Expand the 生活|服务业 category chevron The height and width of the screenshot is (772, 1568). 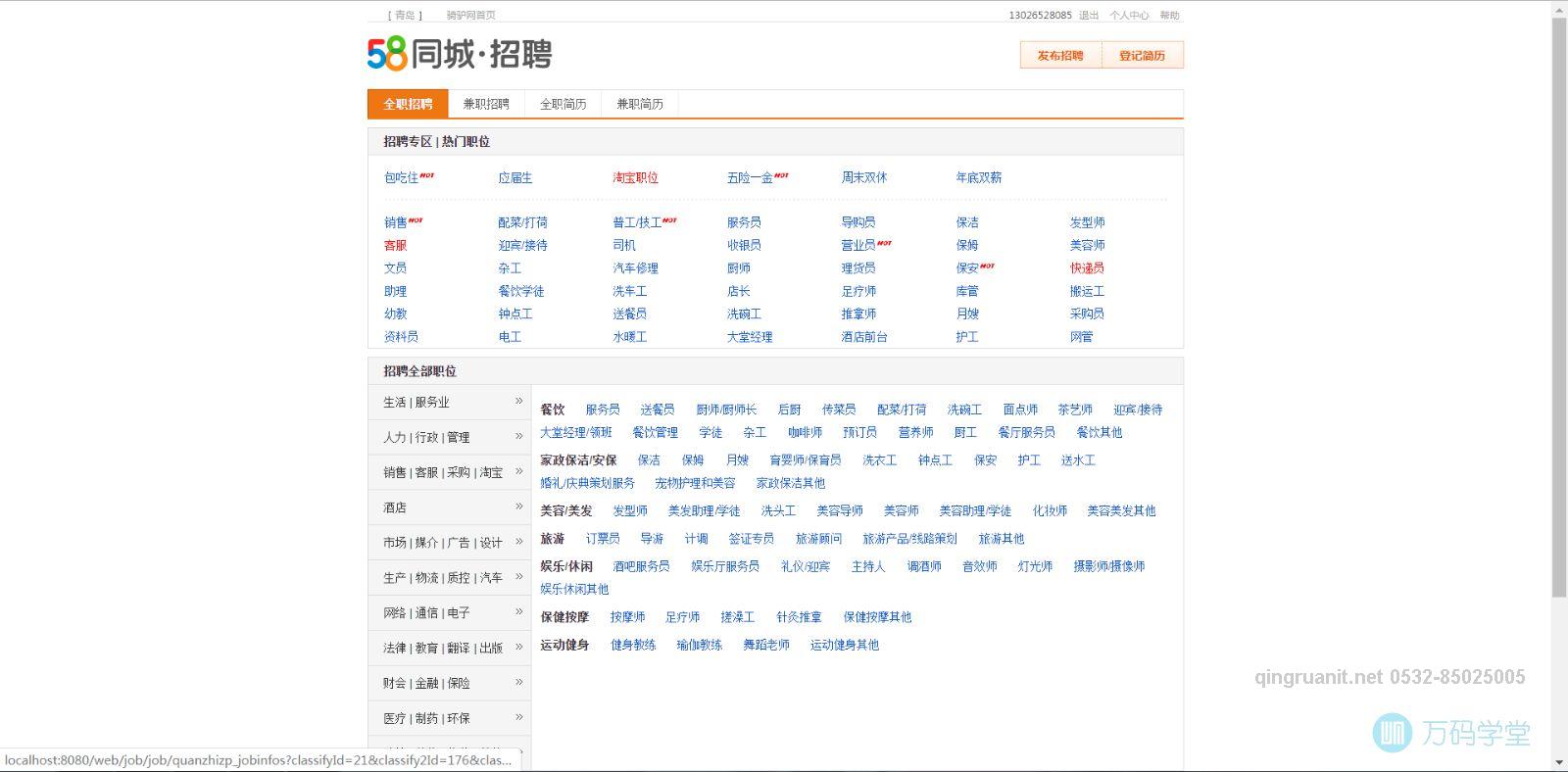[519, 401]
